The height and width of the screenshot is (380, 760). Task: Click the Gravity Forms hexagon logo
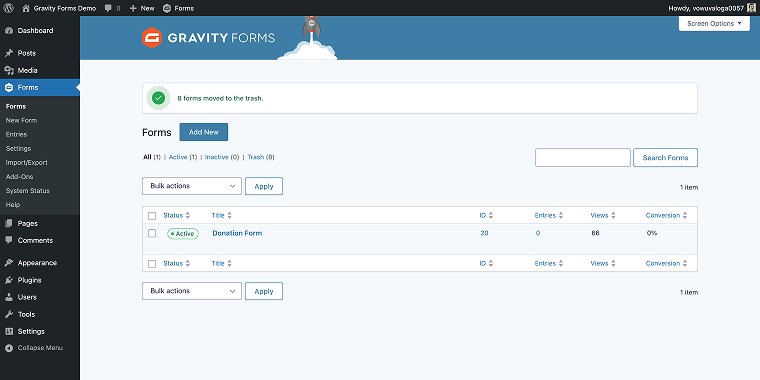click(x=152, y=38)
